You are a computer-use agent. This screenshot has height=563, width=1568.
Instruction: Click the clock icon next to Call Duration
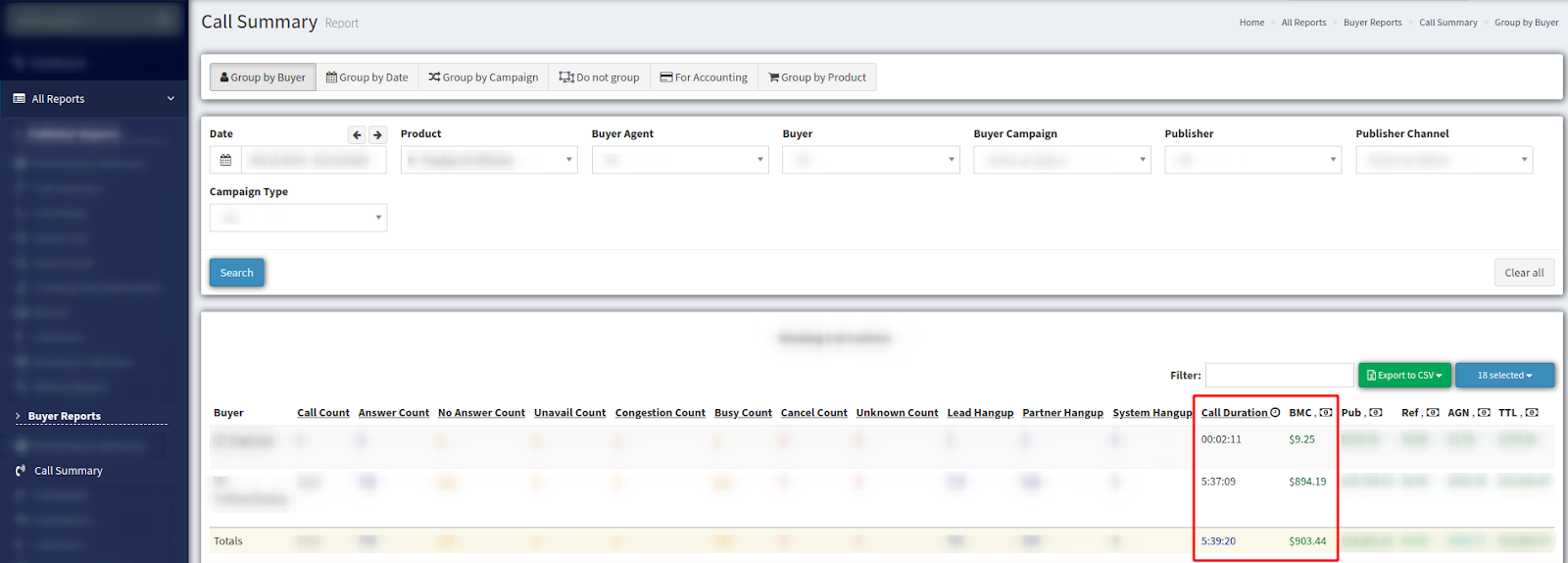pos(1275,413)
